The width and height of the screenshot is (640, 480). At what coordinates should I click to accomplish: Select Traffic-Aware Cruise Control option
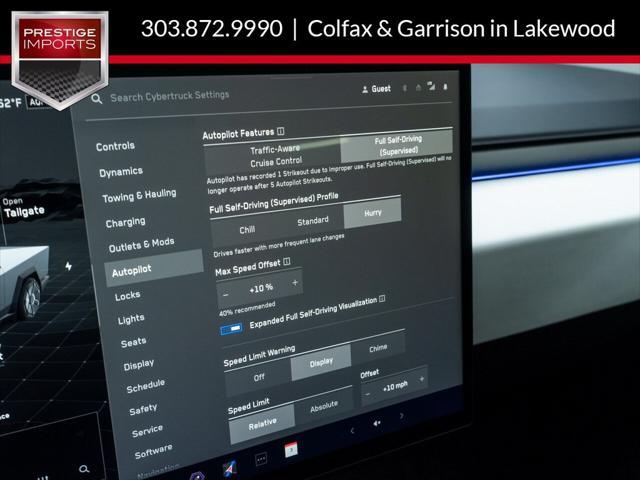tap(273, 156)
